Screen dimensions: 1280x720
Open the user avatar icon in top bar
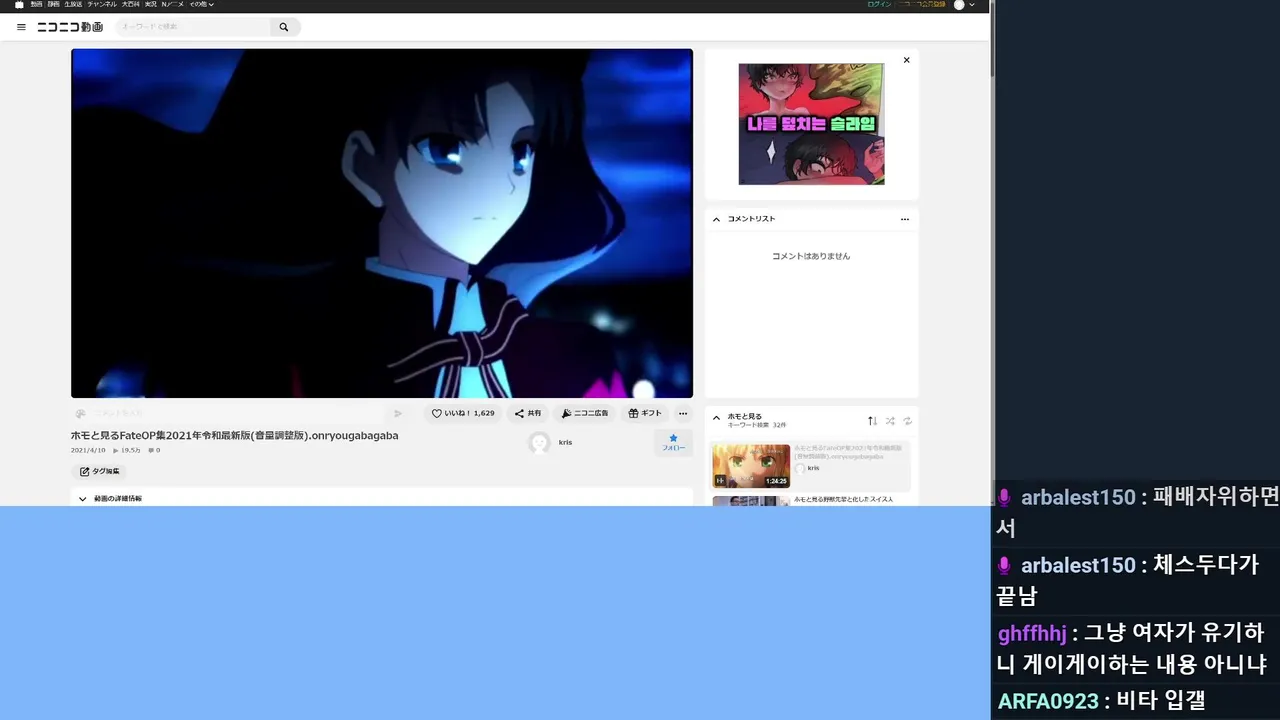tap(959, 5)
